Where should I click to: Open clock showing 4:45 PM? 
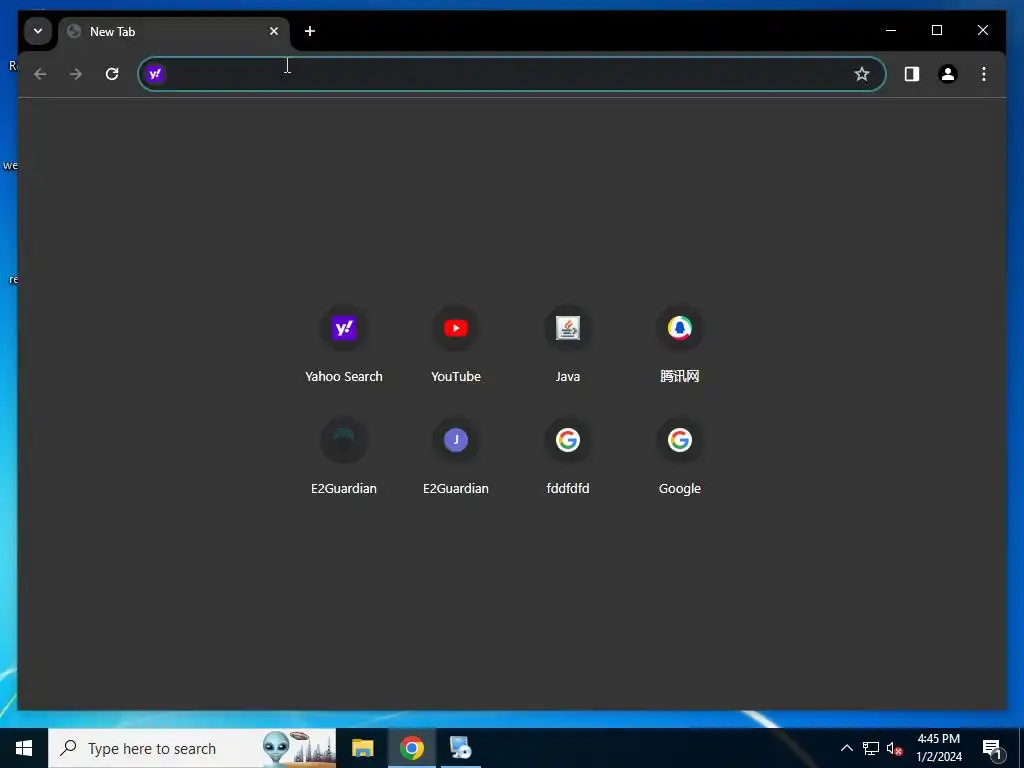pos(938,748)
